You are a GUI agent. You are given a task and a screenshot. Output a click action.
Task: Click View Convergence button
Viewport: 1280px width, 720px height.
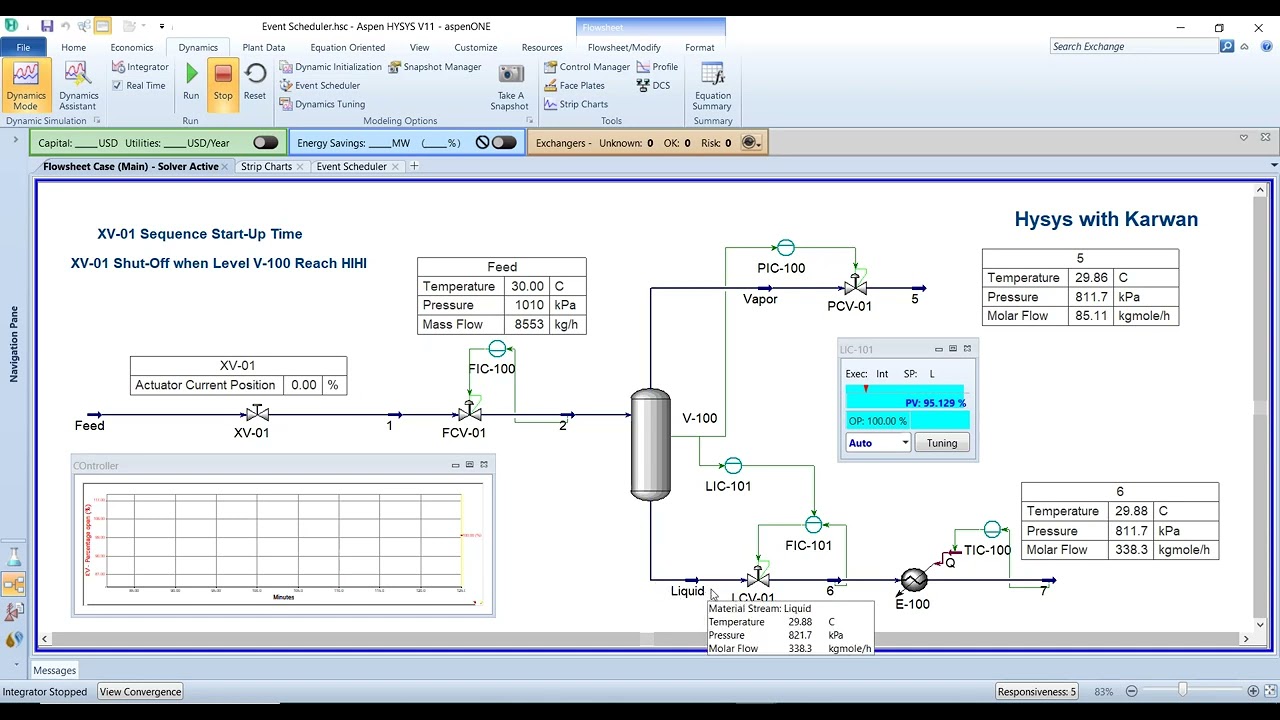click(140, 691)
